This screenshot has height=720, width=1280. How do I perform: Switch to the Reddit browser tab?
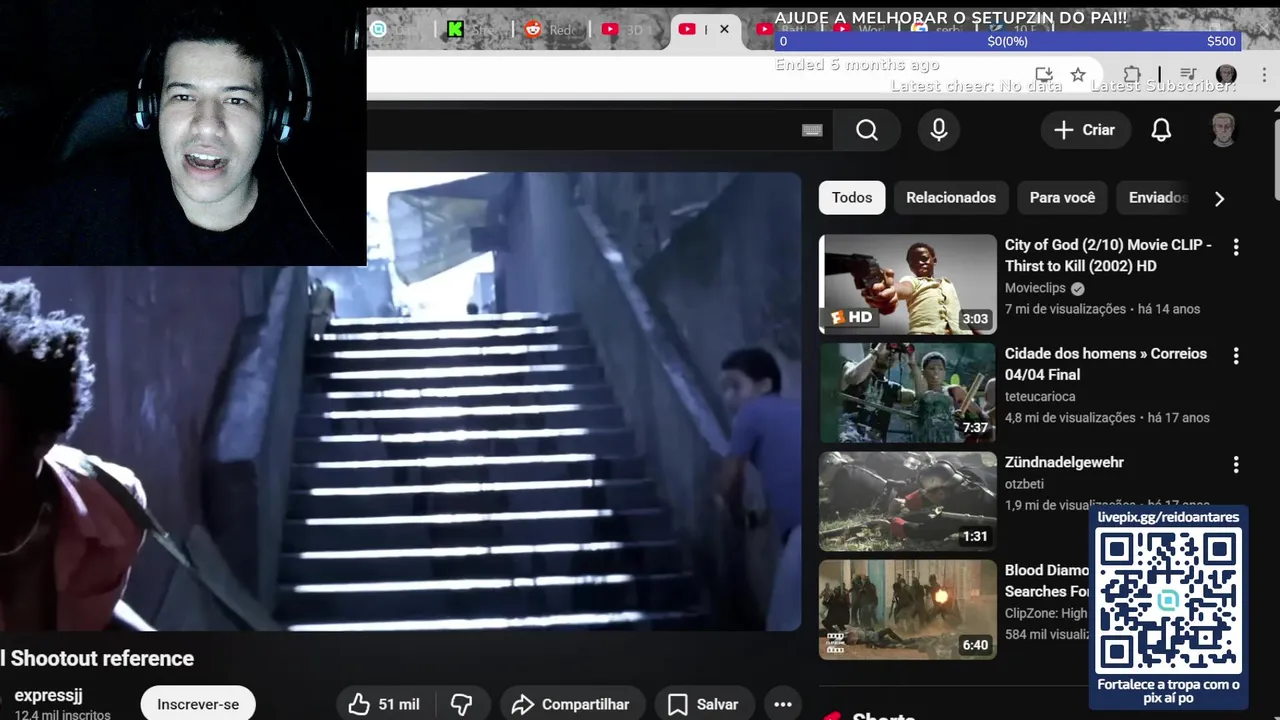[551, 29]
